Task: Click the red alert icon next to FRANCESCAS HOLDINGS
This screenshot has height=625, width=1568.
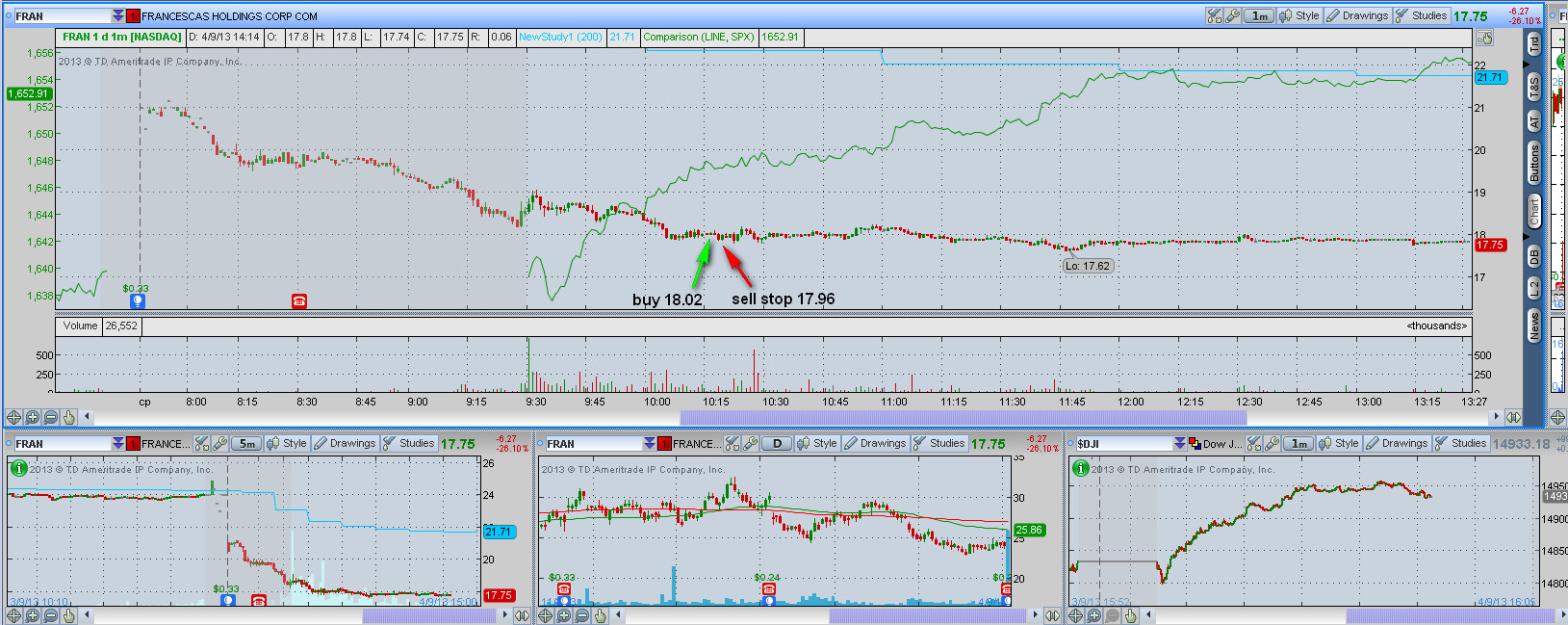Action: [133, 16]
